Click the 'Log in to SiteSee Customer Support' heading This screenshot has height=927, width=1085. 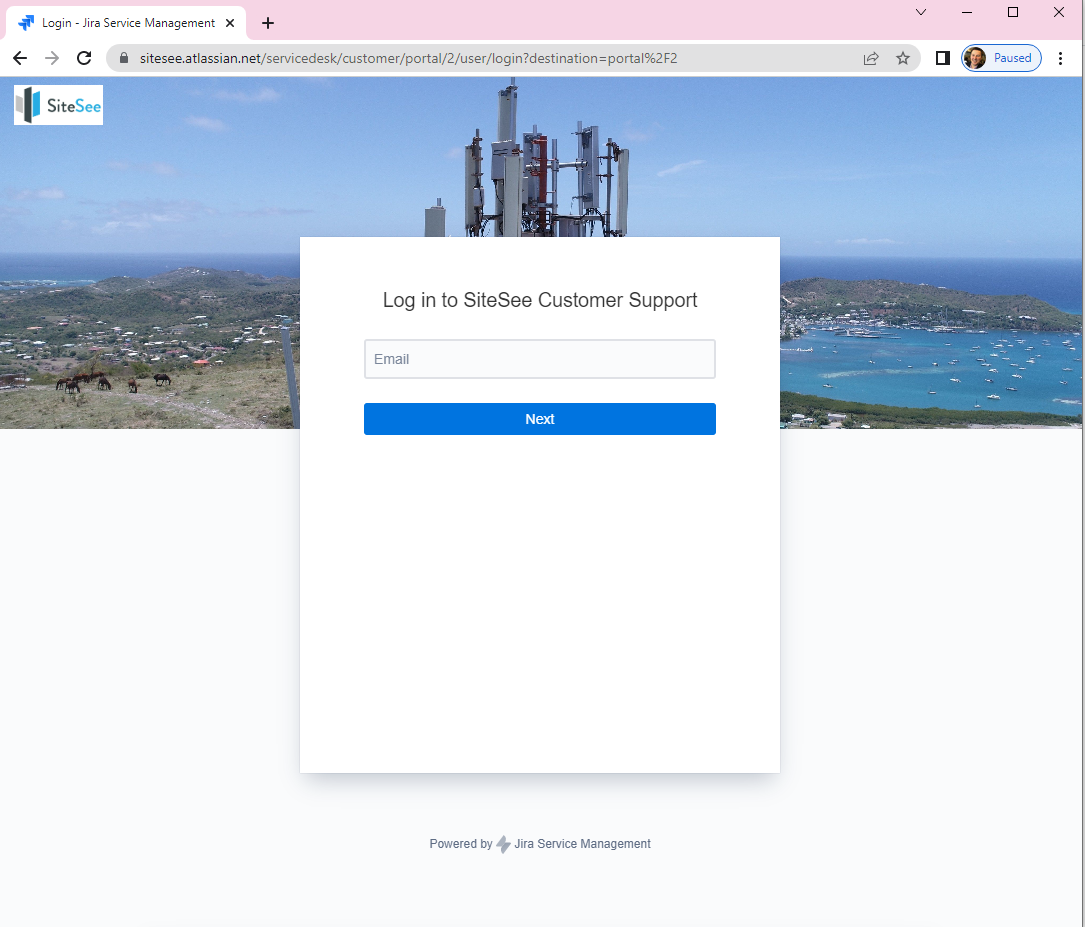coord(540,300)
